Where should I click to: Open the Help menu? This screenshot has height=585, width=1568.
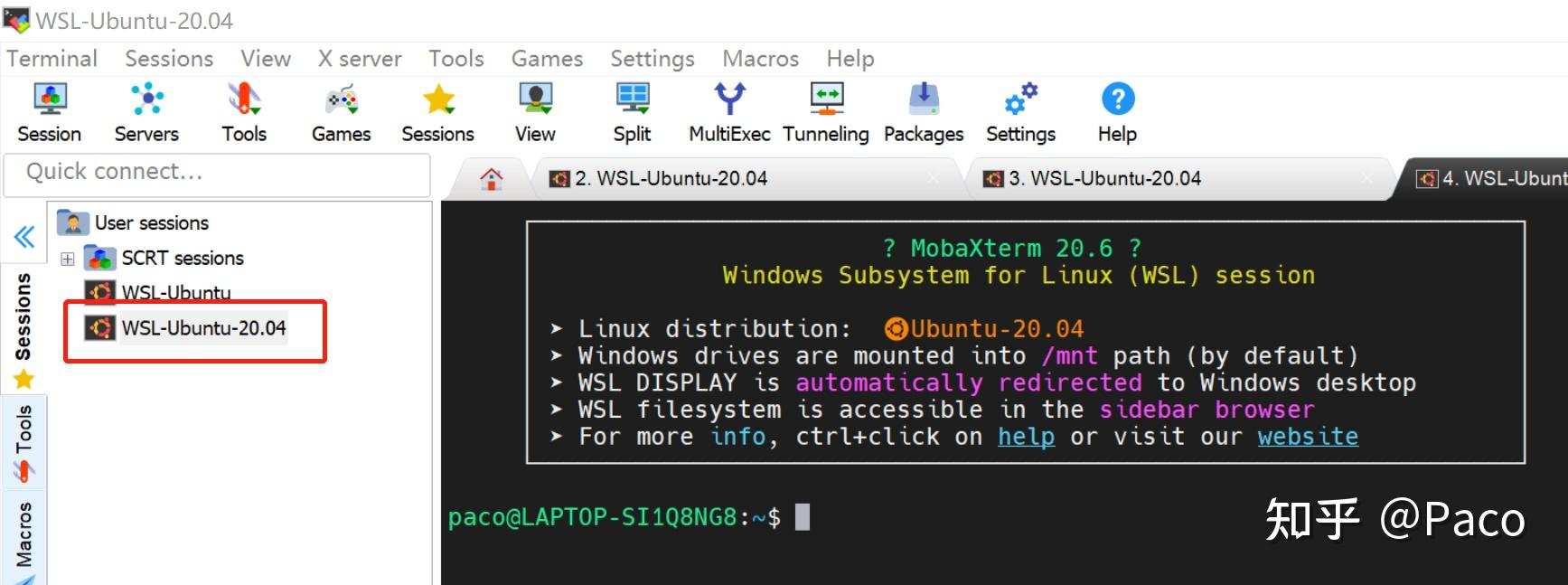[x=850, y=59]
